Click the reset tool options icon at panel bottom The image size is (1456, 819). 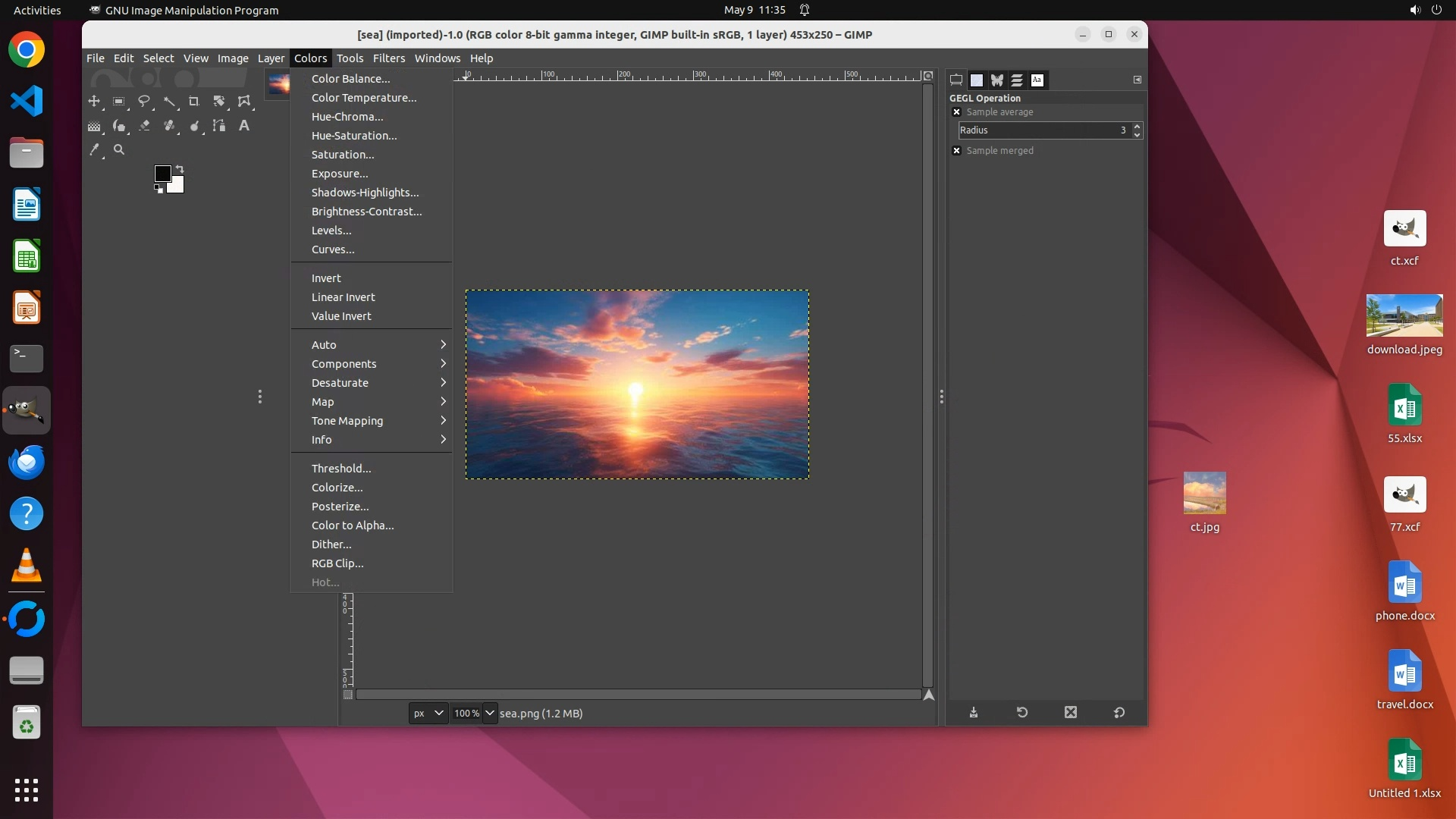click(1119, 713)
